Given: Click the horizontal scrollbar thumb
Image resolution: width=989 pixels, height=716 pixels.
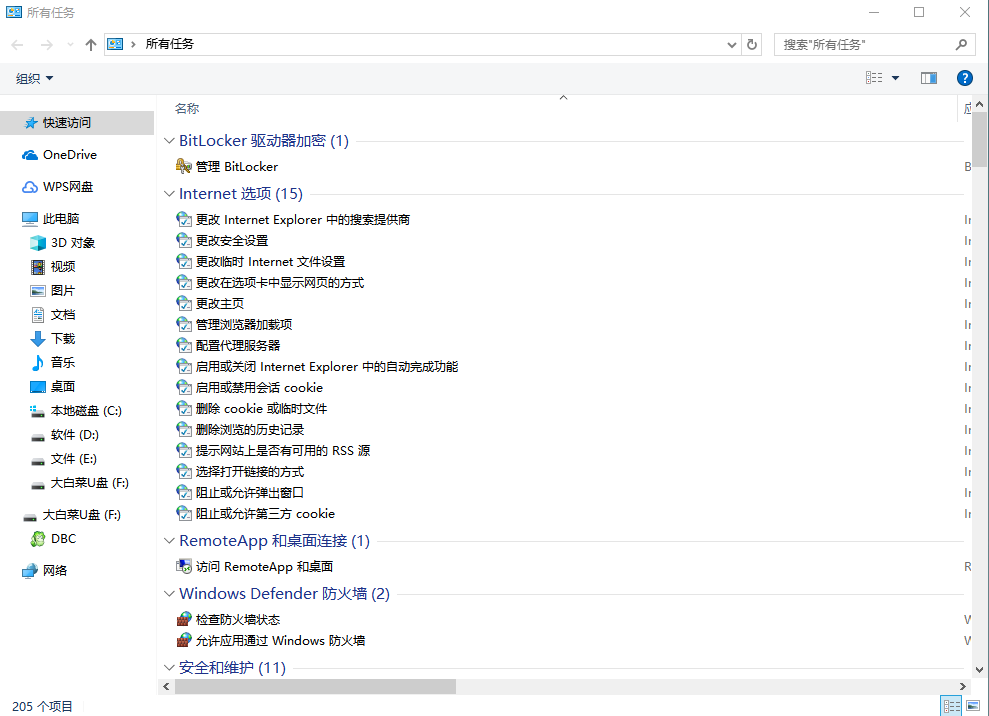Looking at the screenshot, I should [x=315, y=687].
